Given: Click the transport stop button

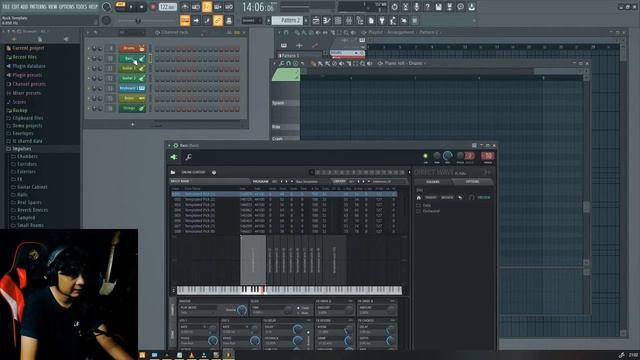Looking at the screenshot, I should pos(141,7).
